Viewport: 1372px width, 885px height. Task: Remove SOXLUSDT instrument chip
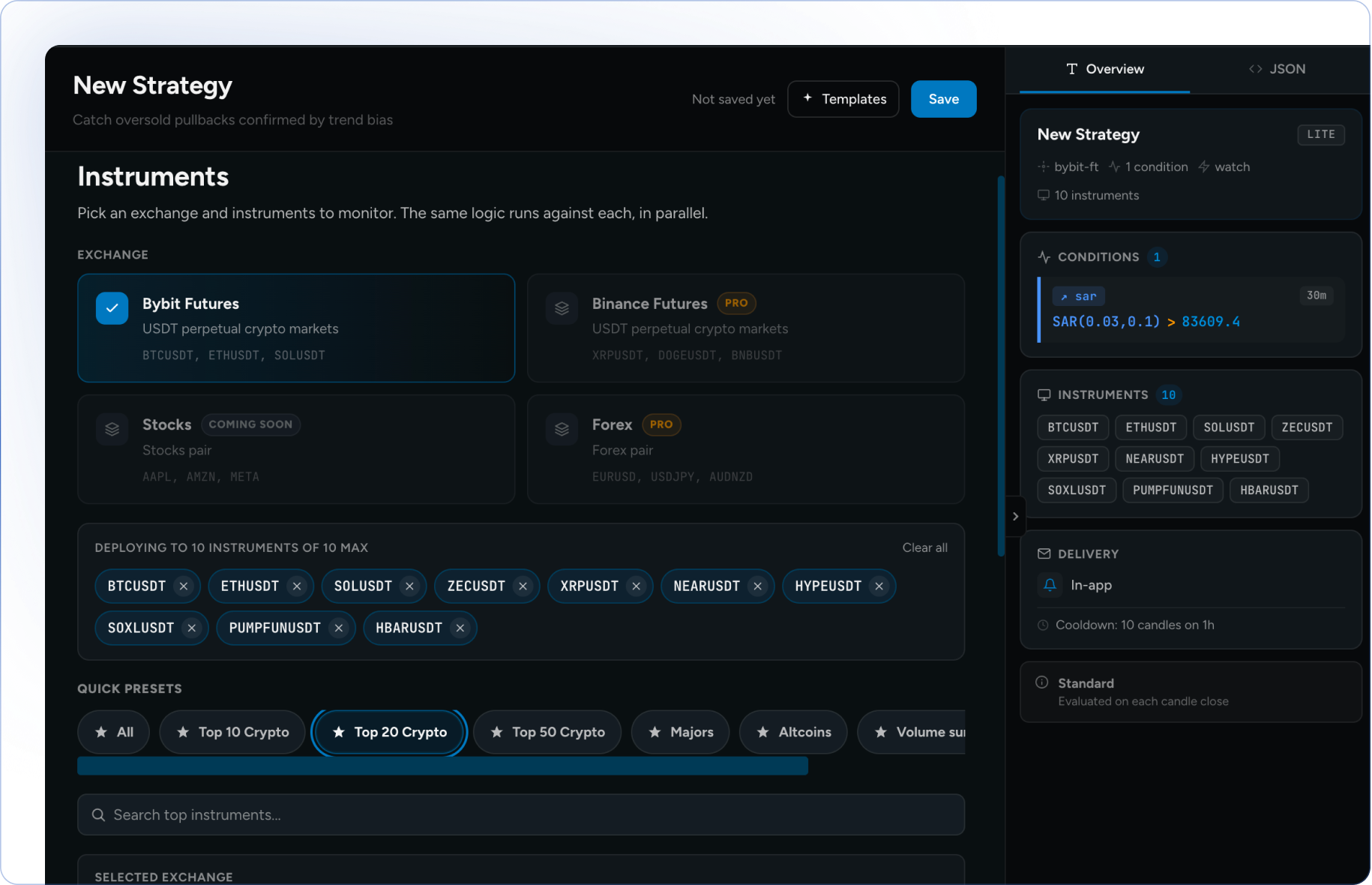click(192, 628)
